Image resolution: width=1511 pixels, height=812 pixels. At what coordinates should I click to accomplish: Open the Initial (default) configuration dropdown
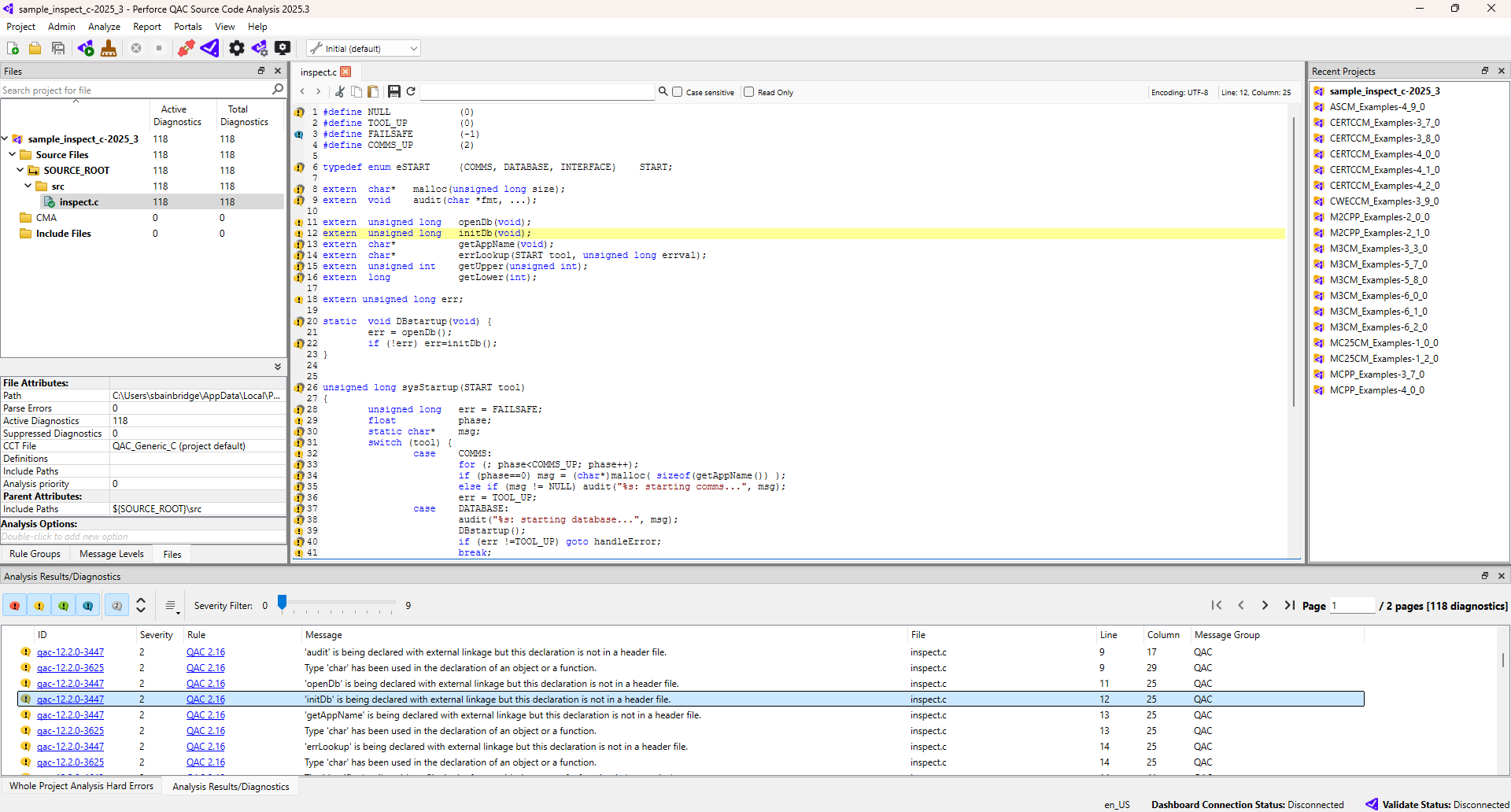coord(364,49)
